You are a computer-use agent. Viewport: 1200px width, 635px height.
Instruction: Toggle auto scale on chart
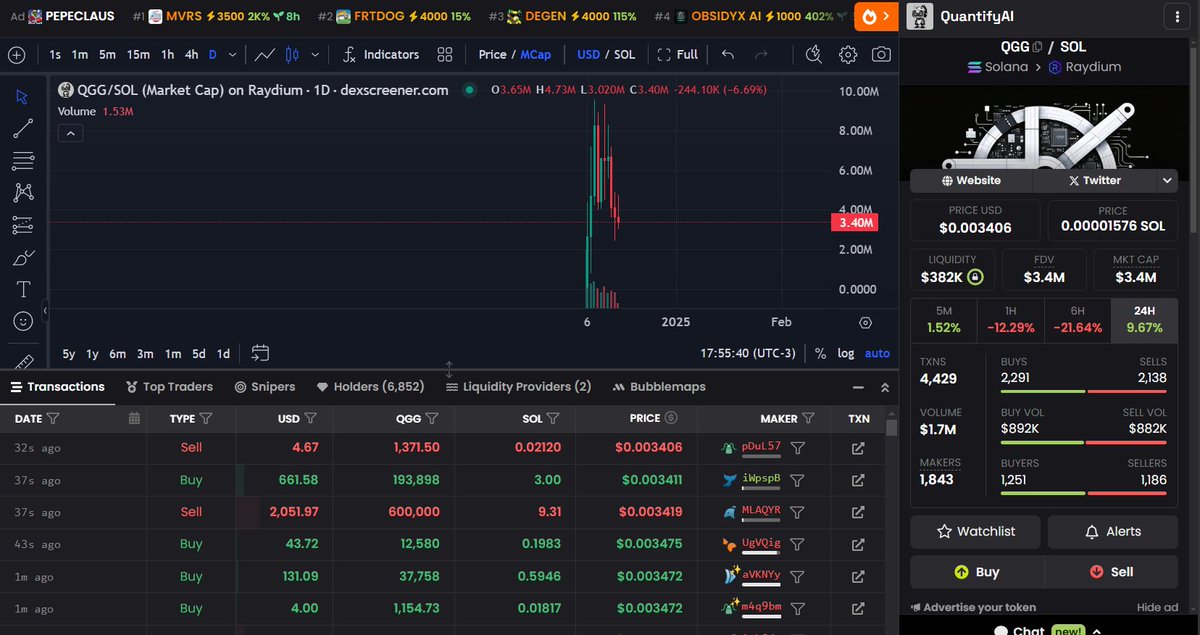[x=877, y=353]
